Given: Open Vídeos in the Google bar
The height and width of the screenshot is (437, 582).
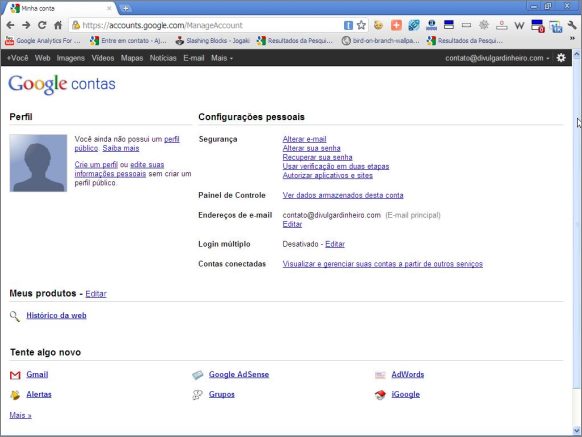Looking at the screenshot, I should tap(103, 58).
